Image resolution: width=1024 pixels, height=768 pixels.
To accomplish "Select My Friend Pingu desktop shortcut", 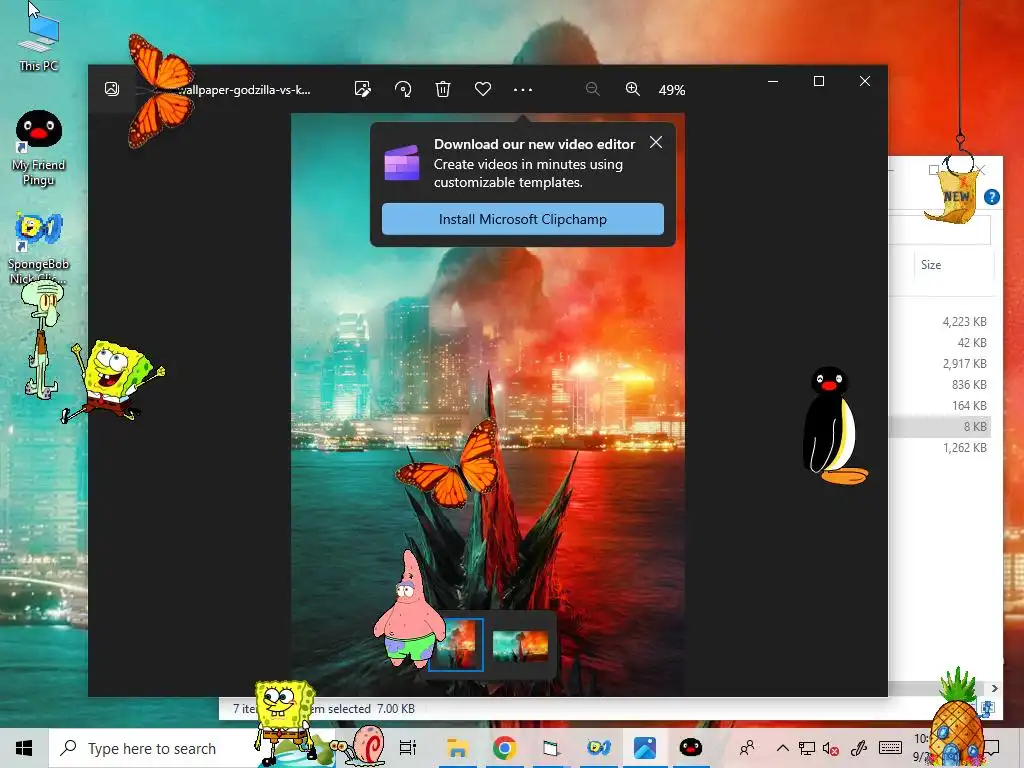I will 39,148.
